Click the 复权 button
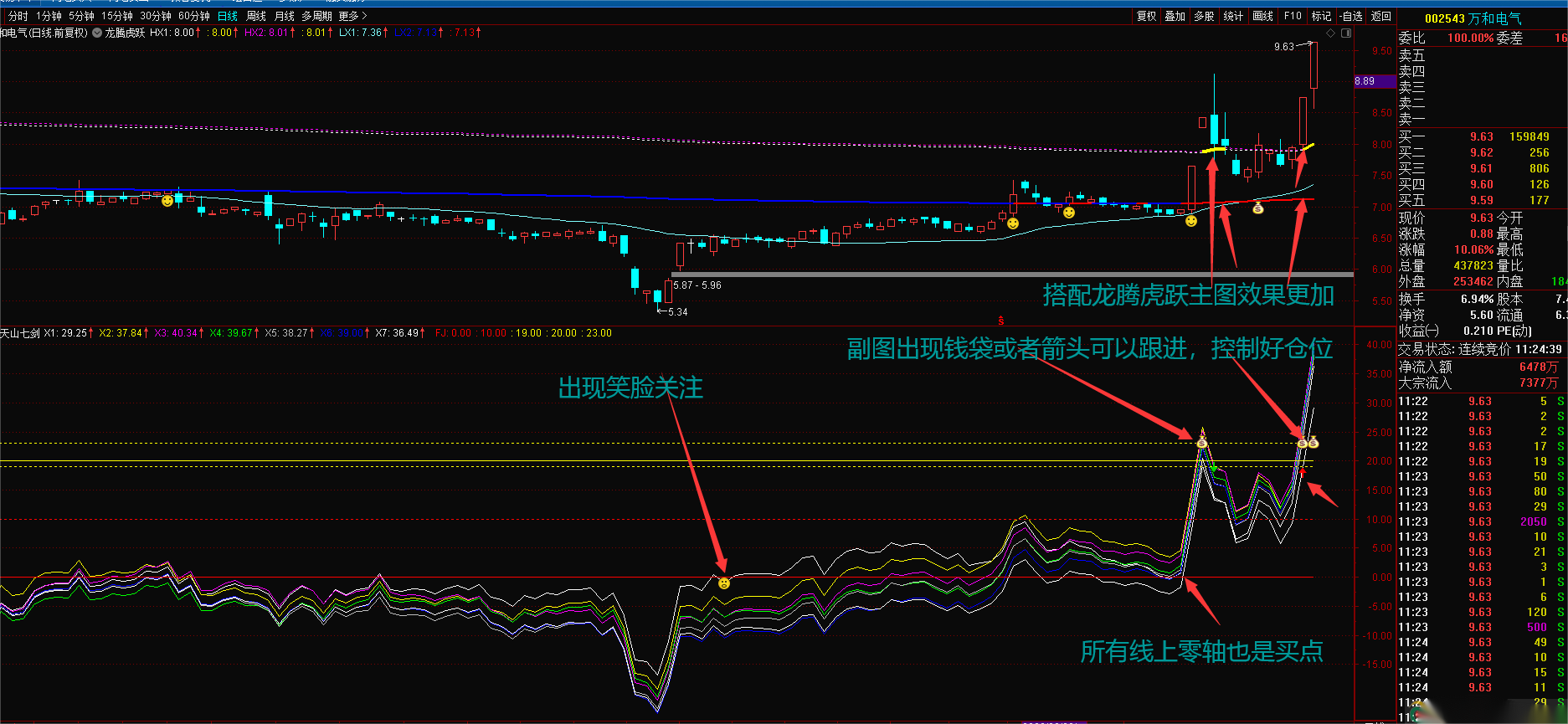The height and width of the screenshot is (724, 1568). pyautogui.click(x=1146, y=16)
